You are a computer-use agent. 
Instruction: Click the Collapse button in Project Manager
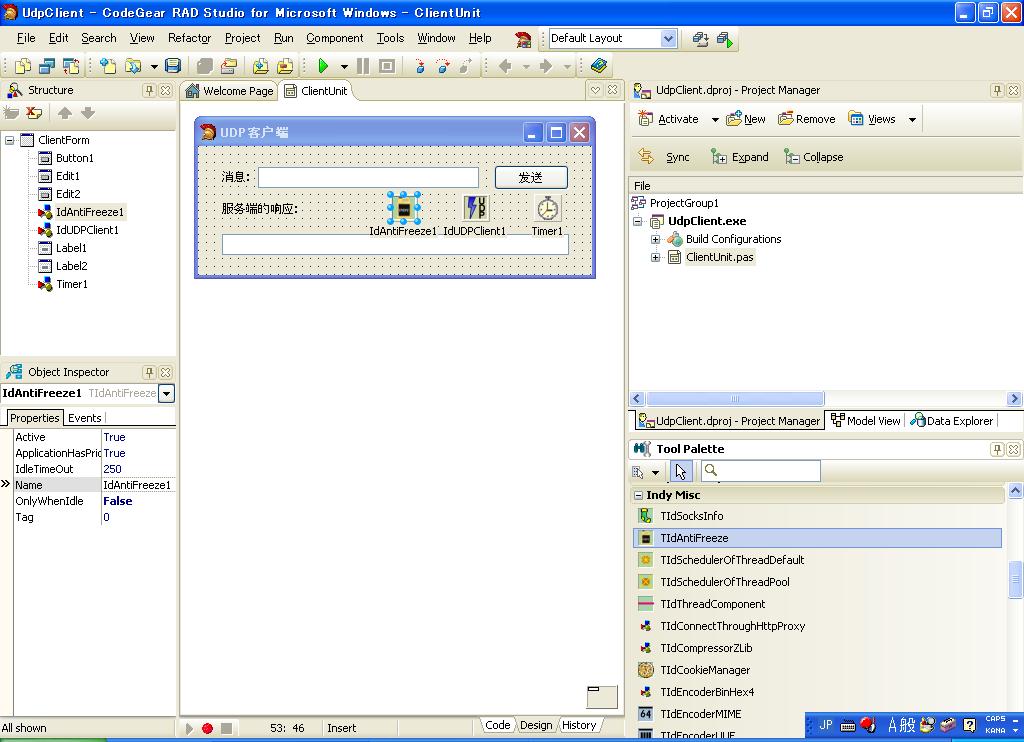(x=814, y=157)
